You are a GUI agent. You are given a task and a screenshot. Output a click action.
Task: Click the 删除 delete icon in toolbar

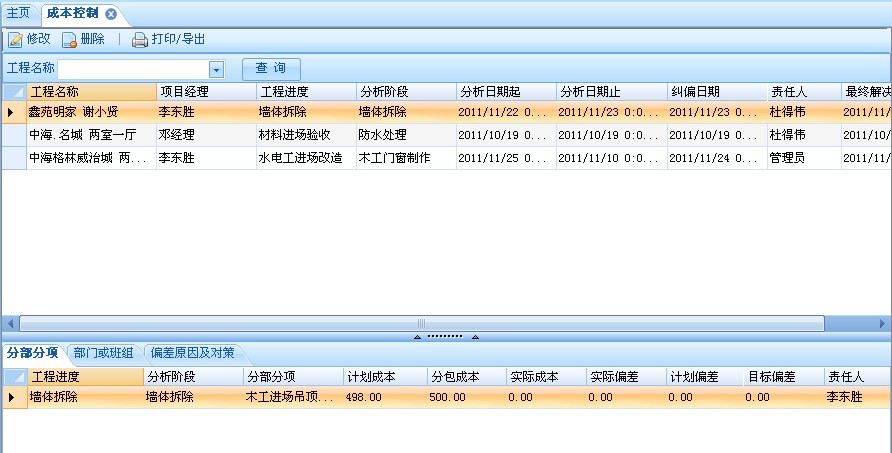[69, 40]
